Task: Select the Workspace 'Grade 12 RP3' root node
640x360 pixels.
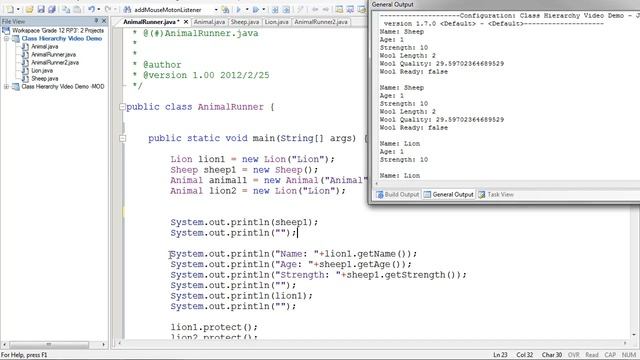Action: 58,30
